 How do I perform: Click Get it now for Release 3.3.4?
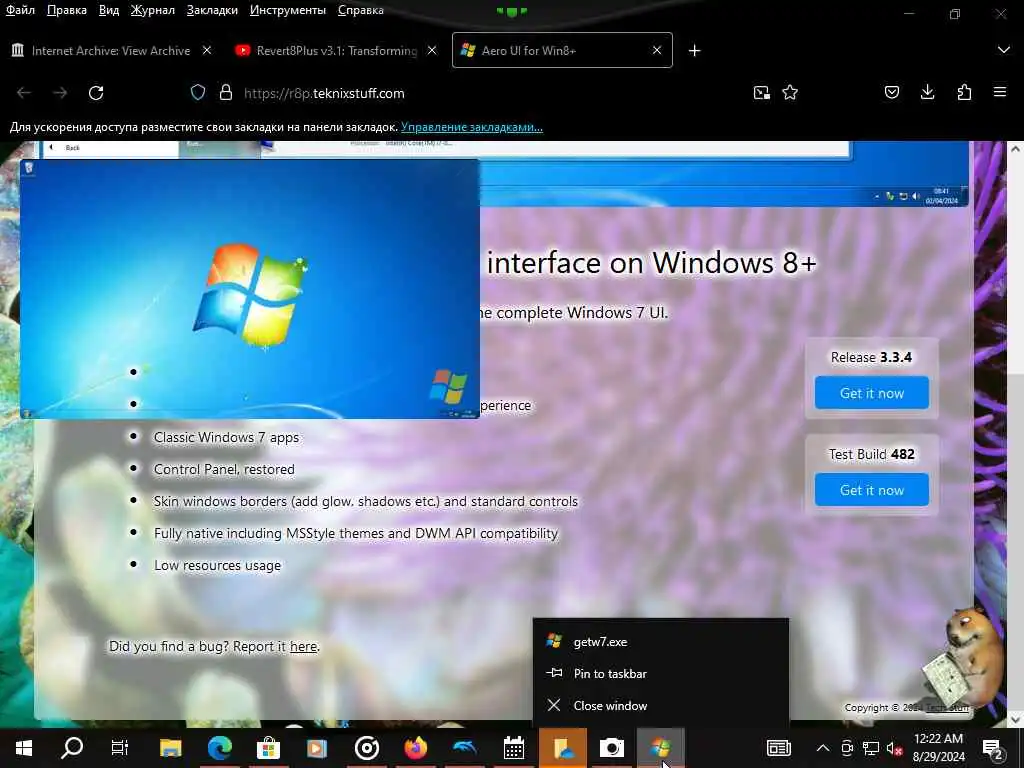coord(872,392)
